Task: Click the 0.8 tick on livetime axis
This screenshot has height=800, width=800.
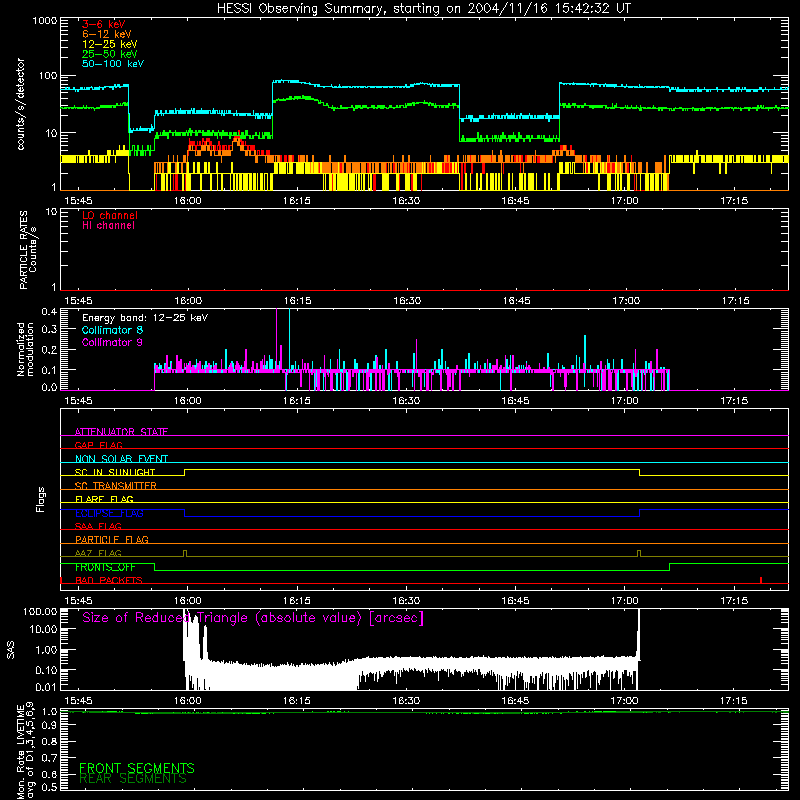Action: click(49, 741)
